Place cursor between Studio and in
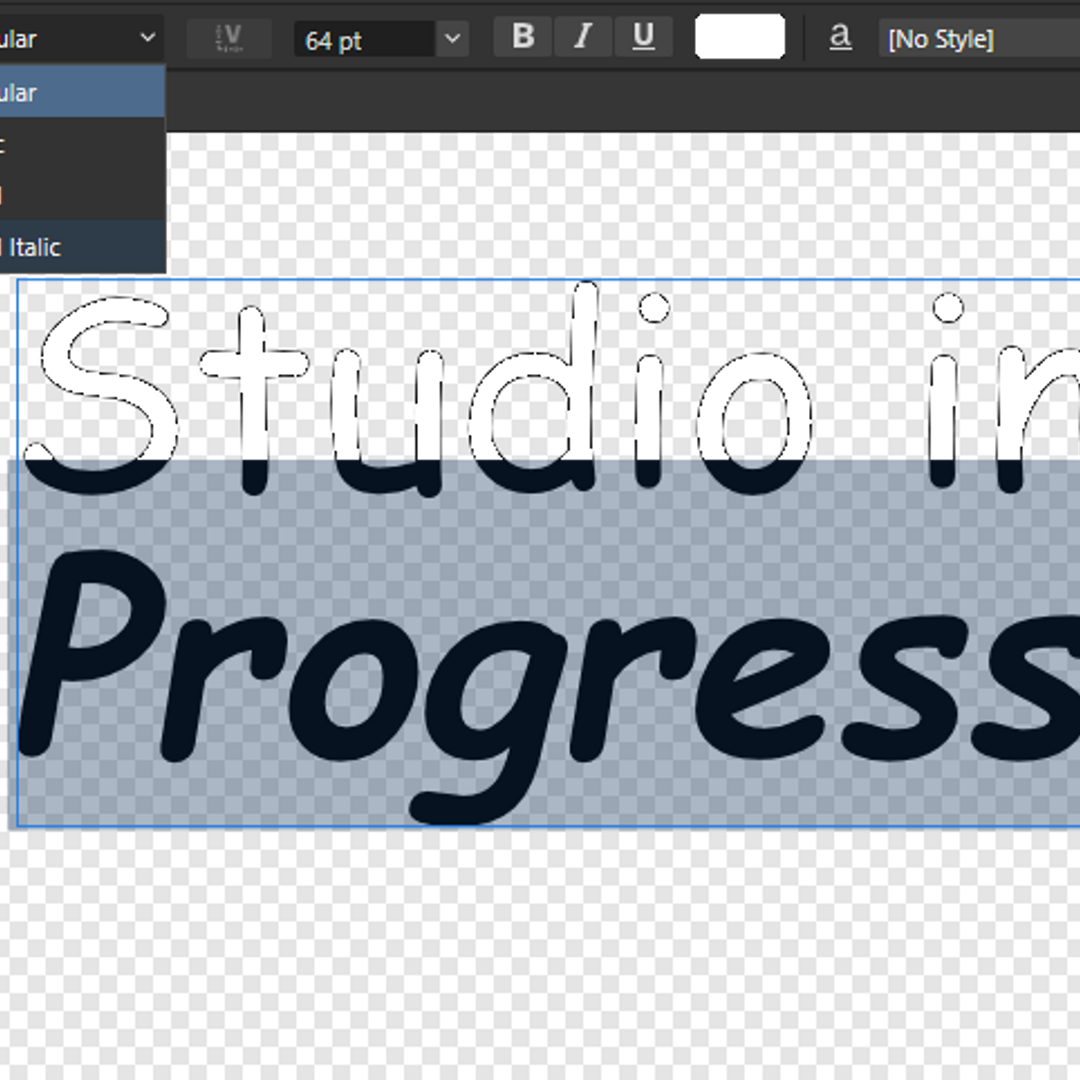 pos(870,400)
